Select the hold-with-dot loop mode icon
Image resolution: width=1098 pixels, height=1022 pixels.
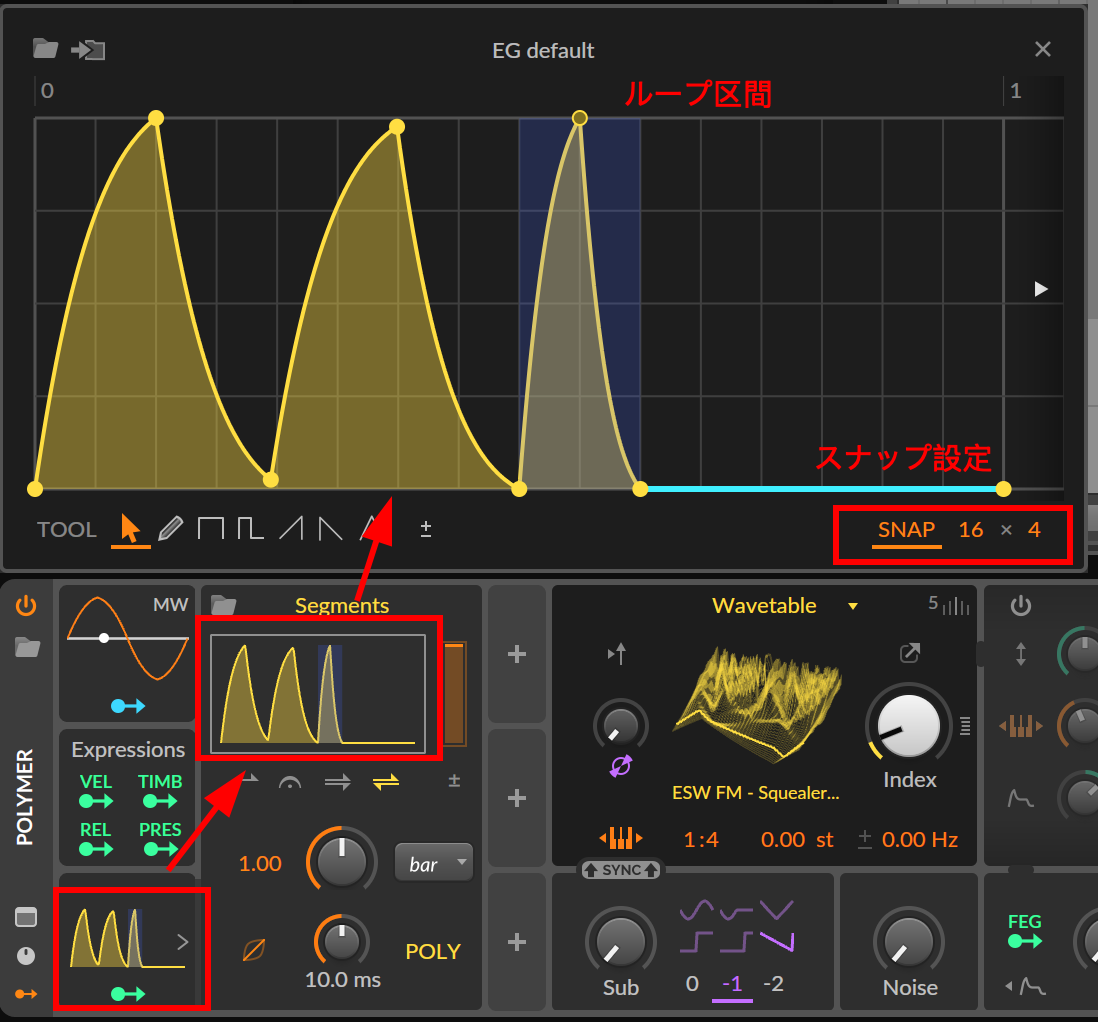tap(290, 782)
